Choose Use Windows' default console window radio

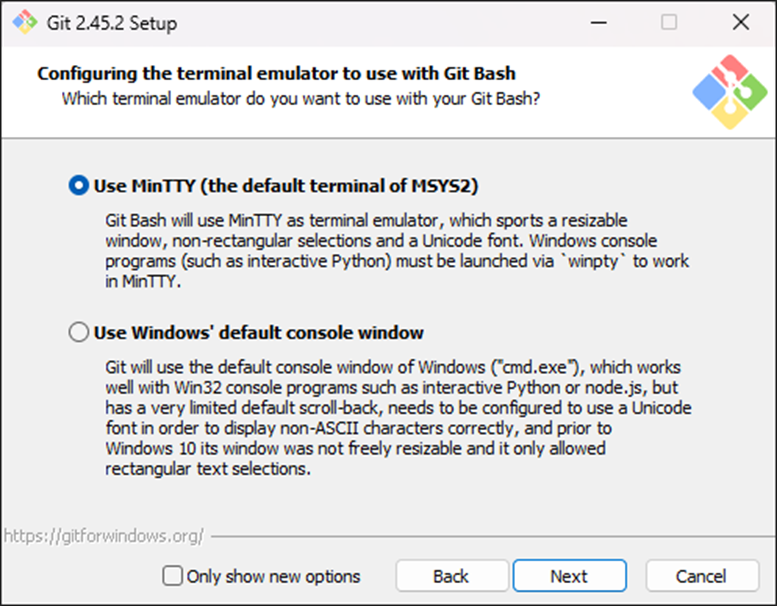pyautogui.click(x=79, y=333)
